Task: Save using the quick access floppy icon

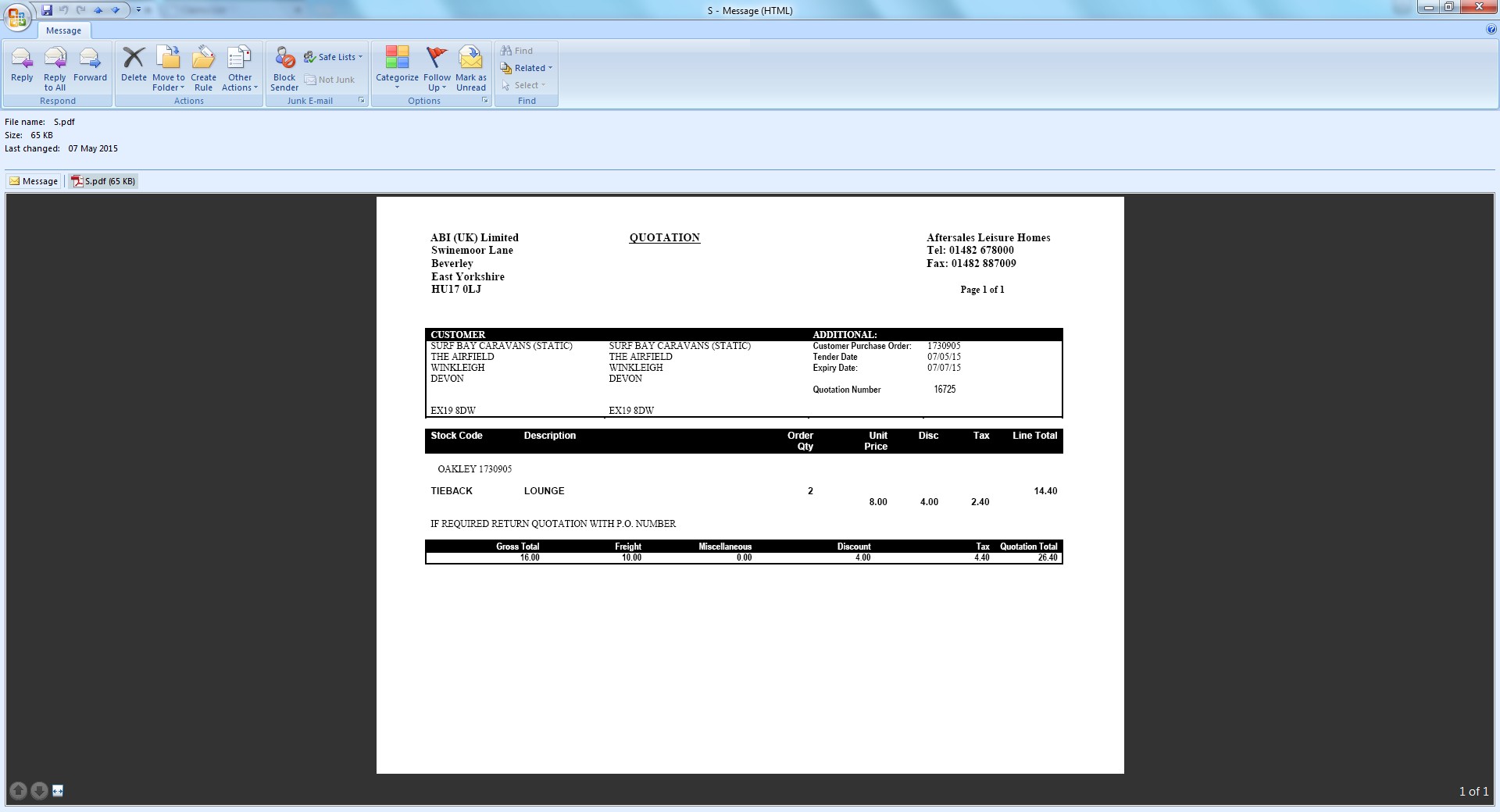Action: [47, 10]
